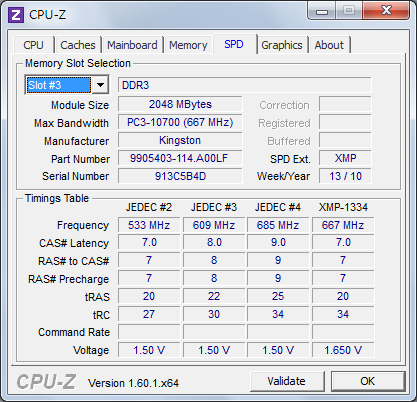This screenshot has height=402, width=417.
Task: Click the Command Rate row label
Action: pos(74,332)
